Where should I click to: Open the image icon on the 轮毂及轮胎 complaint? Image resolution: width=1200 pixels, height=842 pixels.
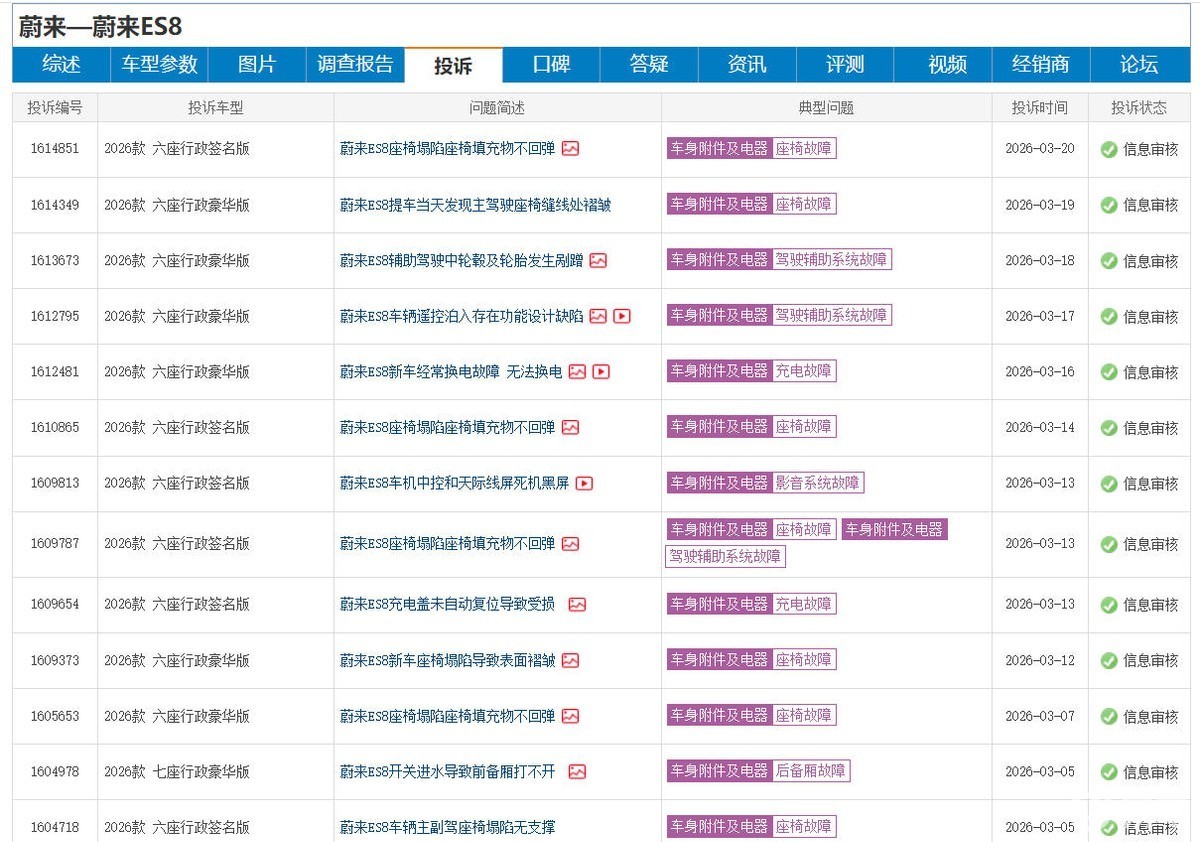(x=598, y=261)
